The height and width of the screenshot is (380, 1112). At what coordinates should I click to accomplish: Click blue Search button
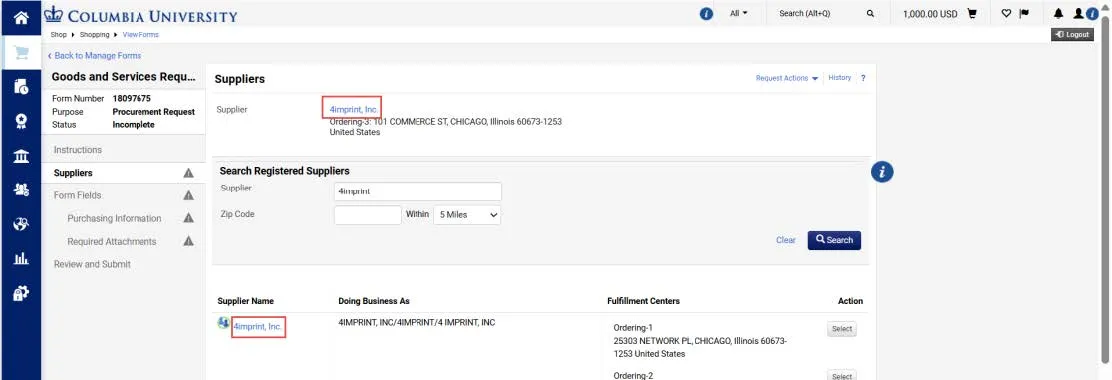pos(834,240)
